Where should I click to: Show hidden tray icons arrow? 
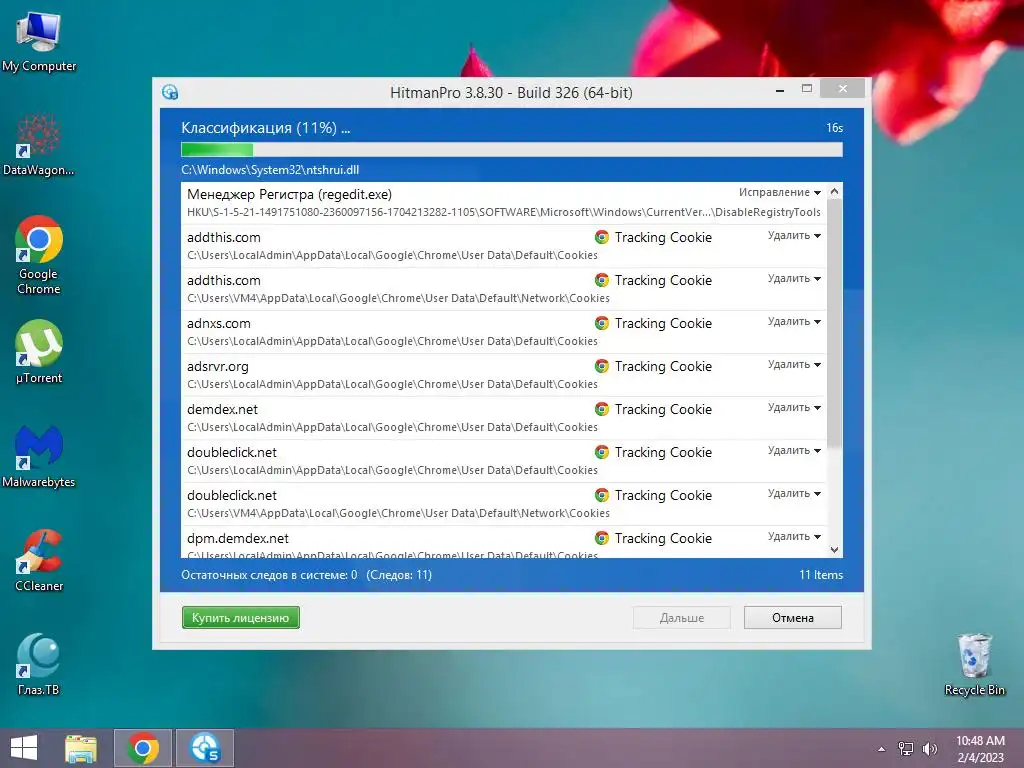pos(882,749)
